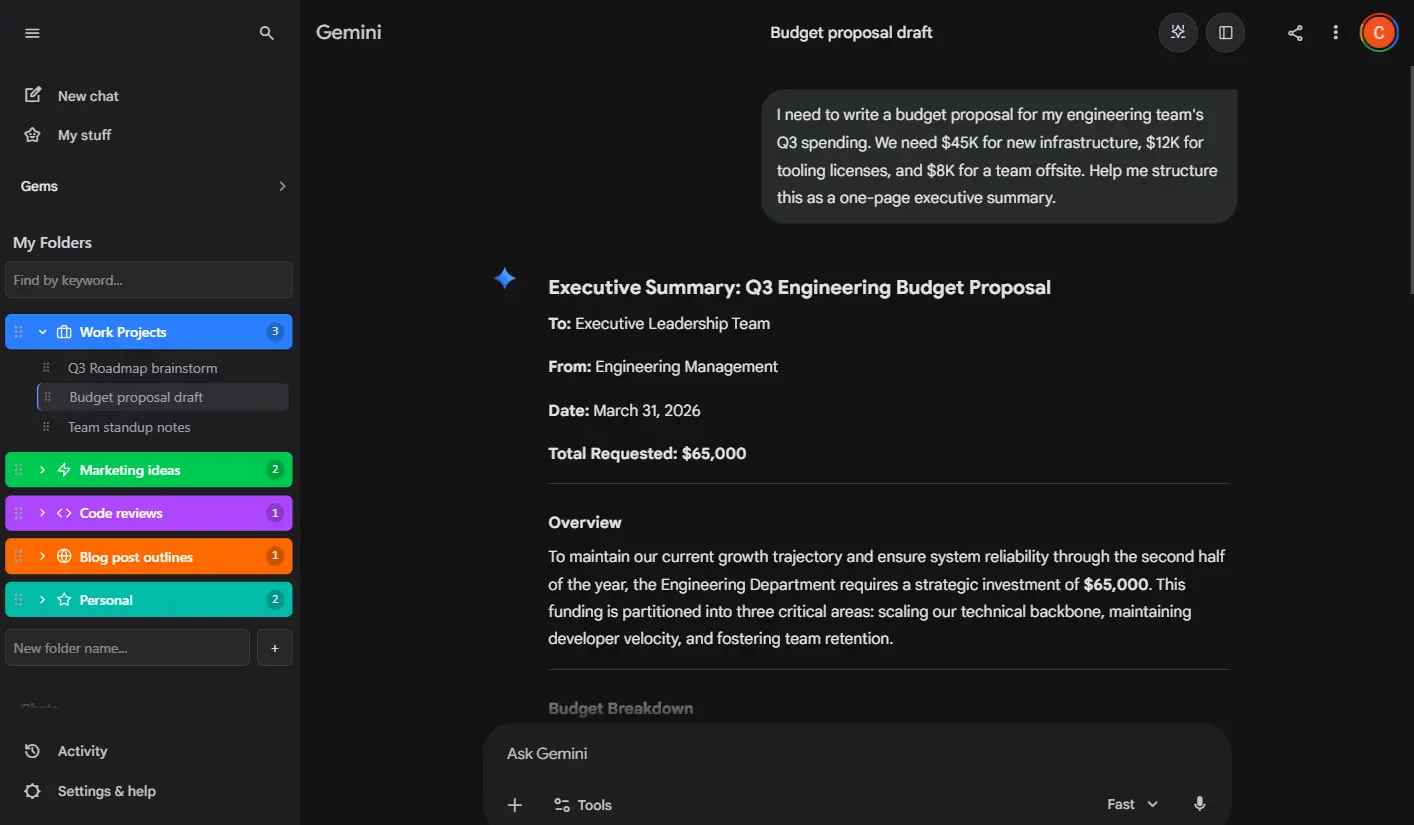Click the Find by keyword search field
1414x825 pixels.
[x=149, y=280]
